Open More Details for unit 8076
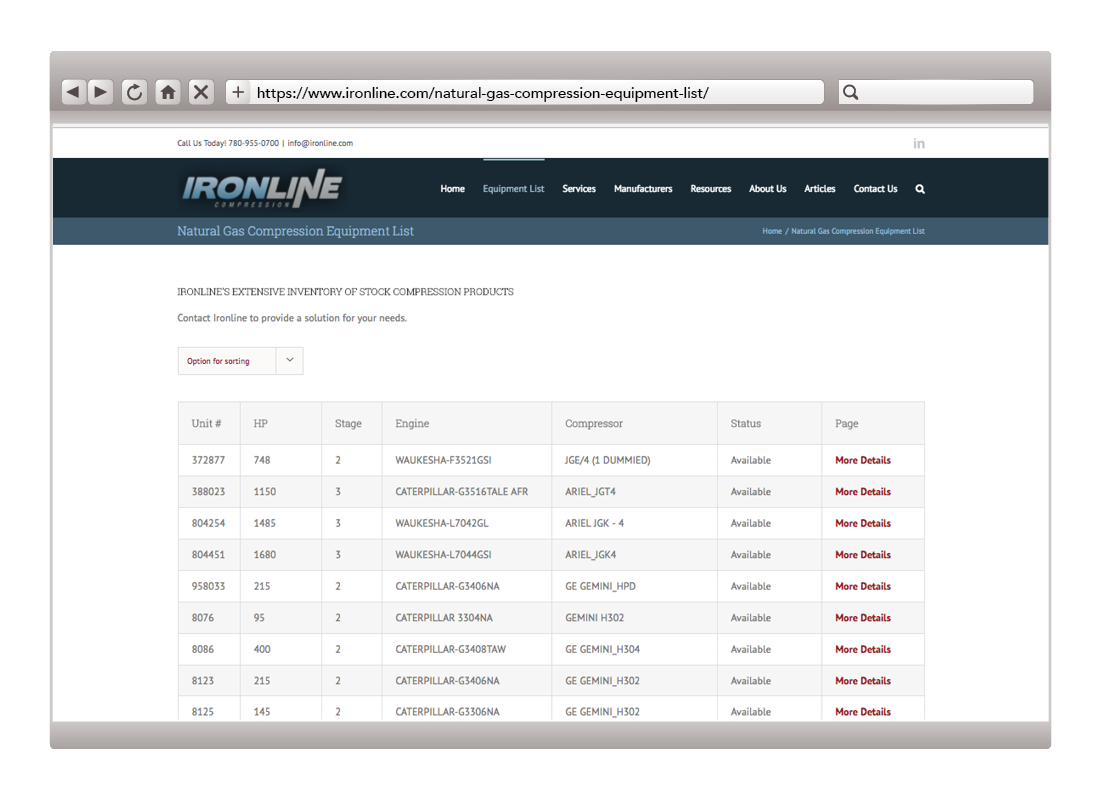1100x800 pixels. point(863,618)
